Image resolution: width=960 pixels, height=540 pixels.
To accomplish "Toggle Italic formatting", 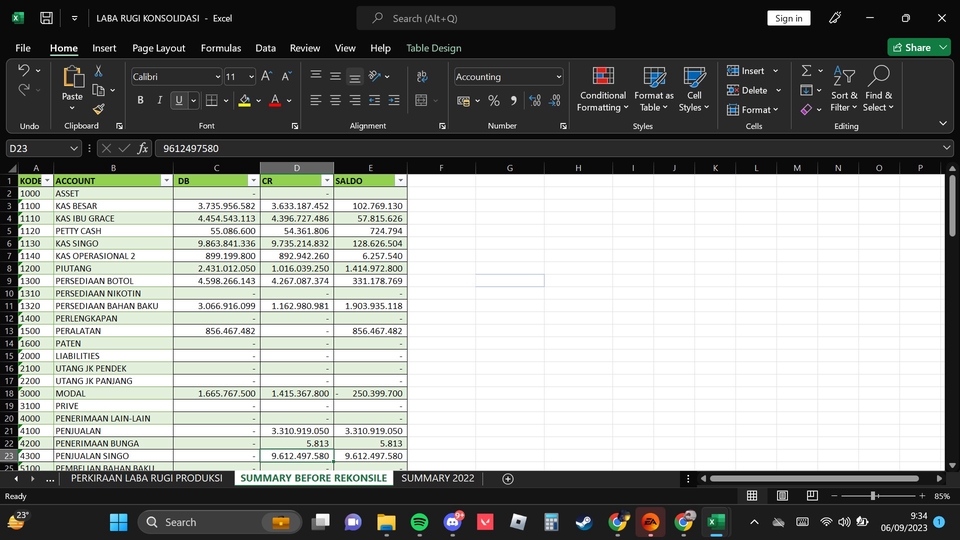I will pos(159,100).
